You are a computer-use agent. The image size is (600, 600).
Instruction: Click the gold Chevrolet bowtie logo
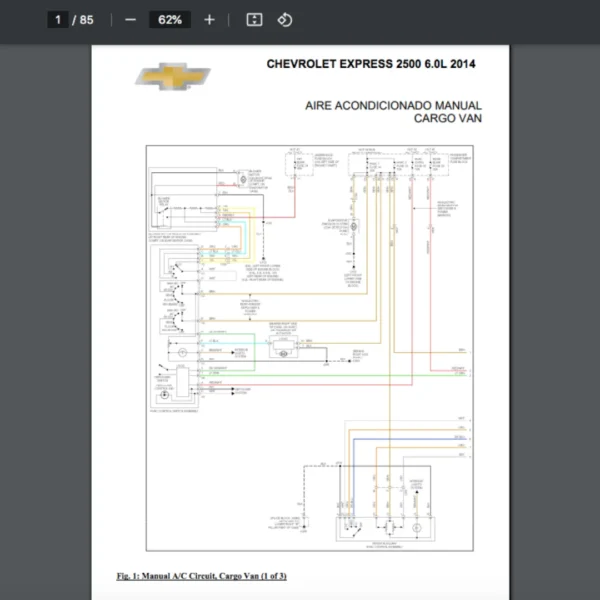pos(174,76)
